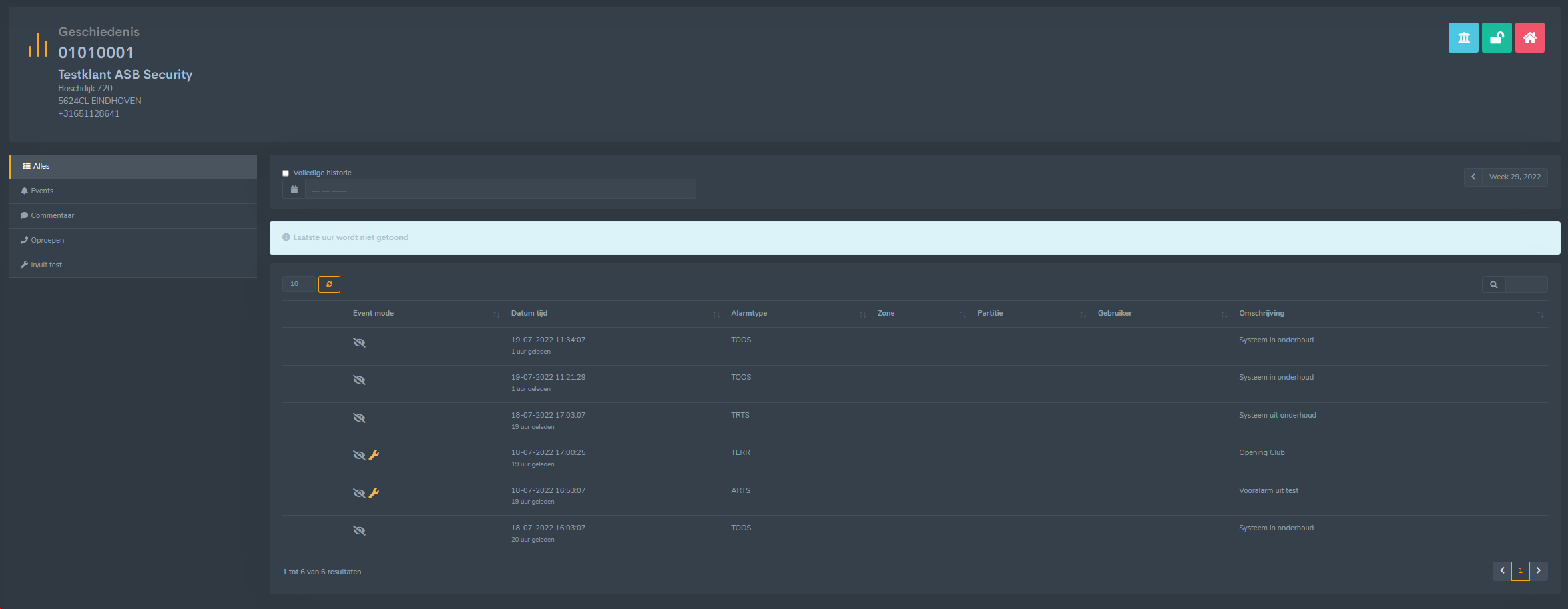The image size is (1568, 609).
Task: Open the Events sidebar tab
Action: [x=42, y=191]
